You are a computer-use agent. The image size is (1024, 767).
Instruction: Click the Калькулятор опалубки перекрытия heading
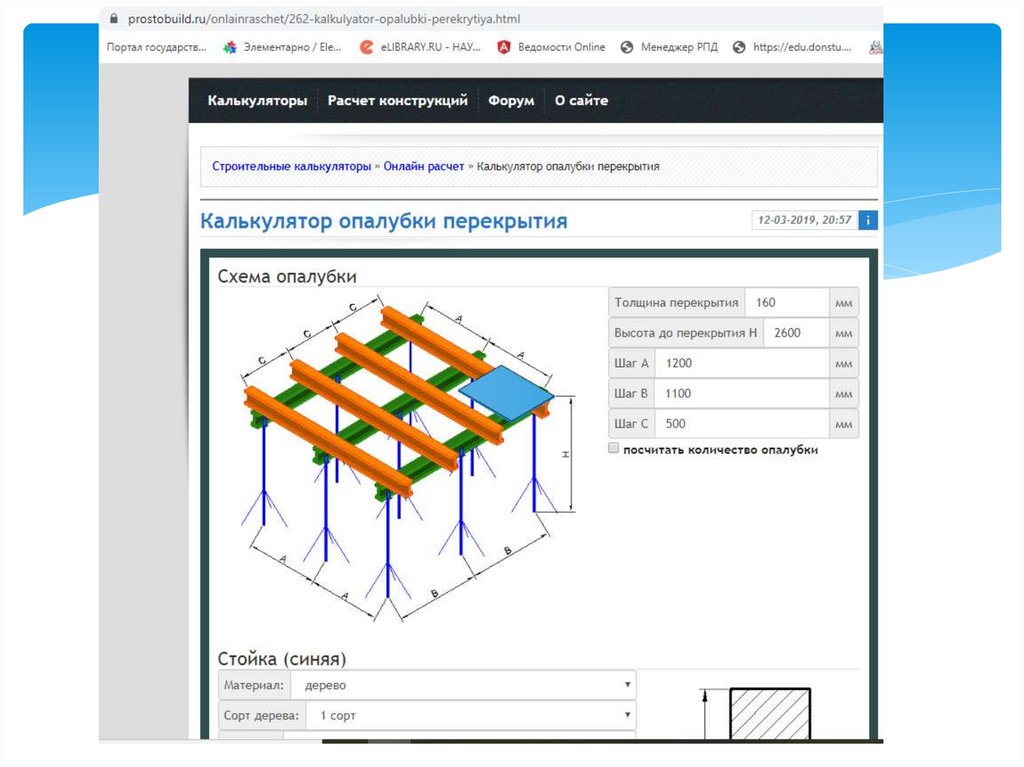click(383, 221)
